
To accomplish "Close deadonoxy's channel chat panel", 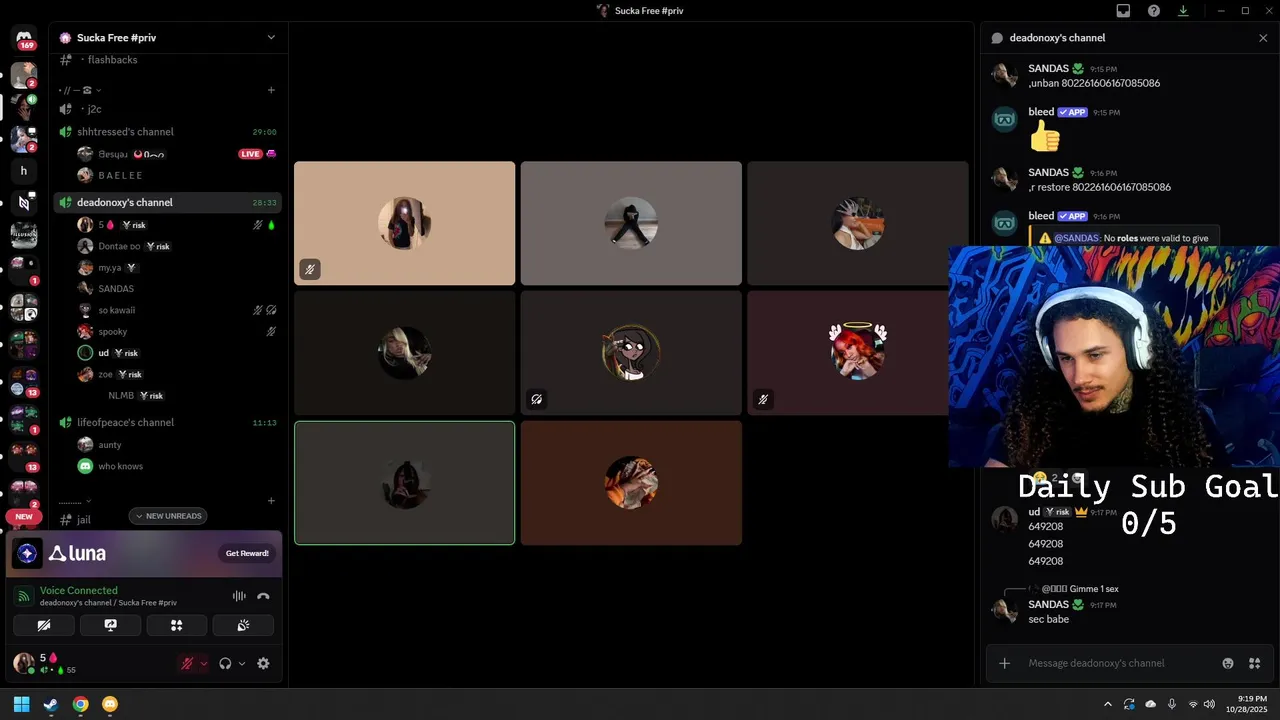I will [1263, 38].
